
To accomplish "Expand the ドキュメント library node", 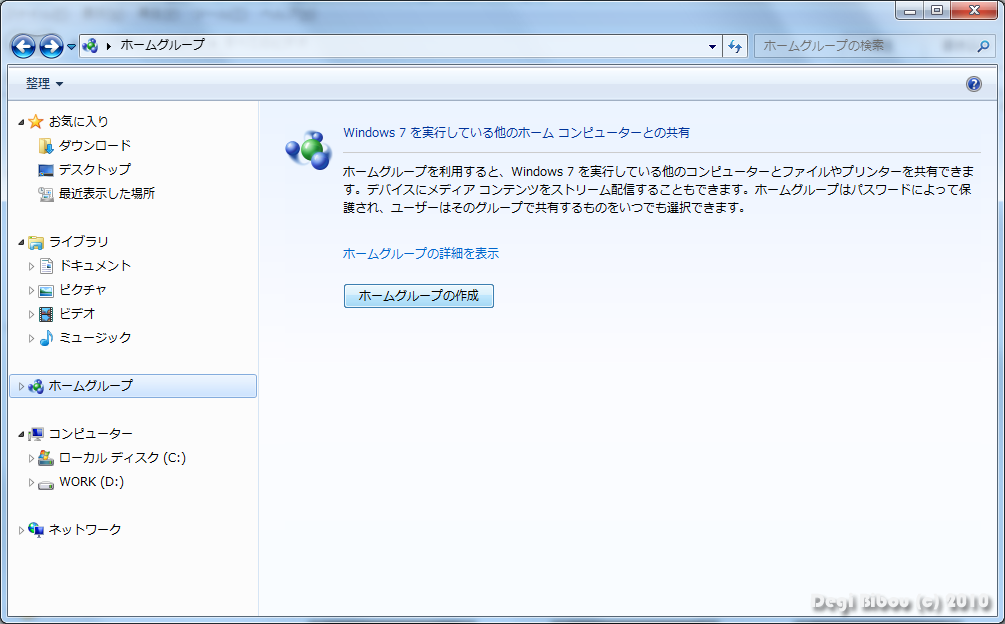I will click(31, 266).
